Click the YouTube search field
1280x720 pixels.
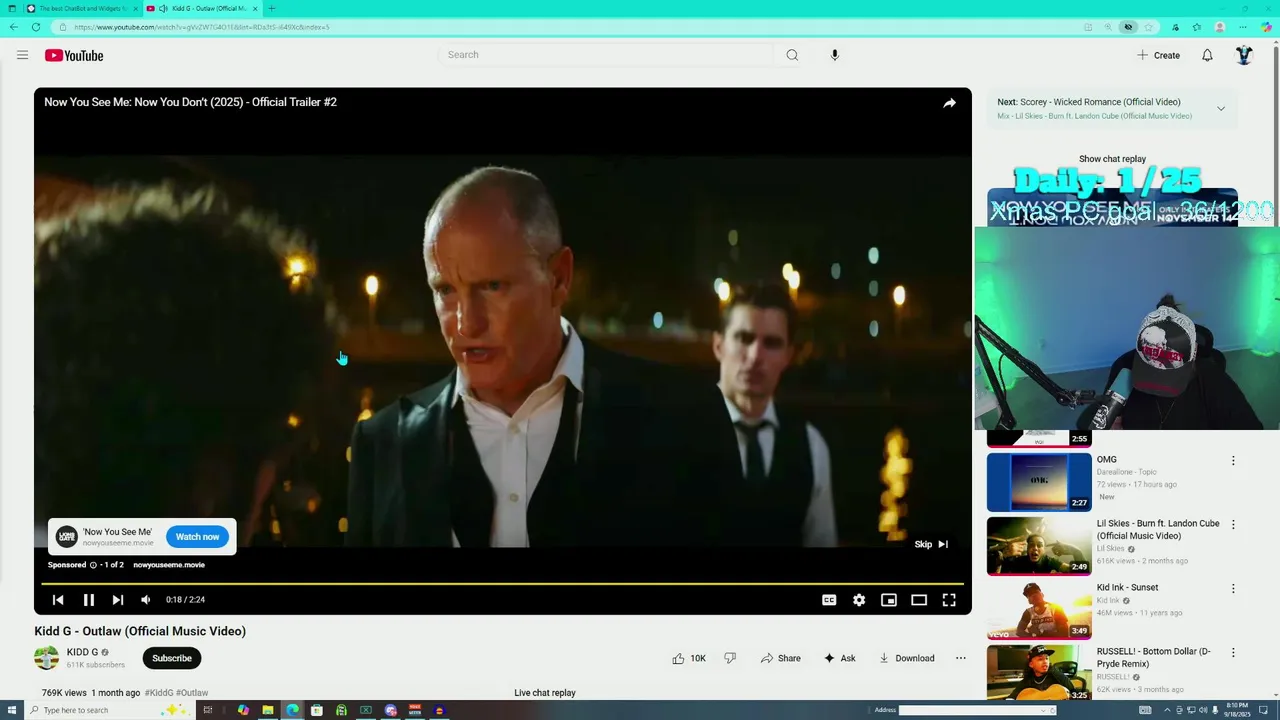pos(606,55)
